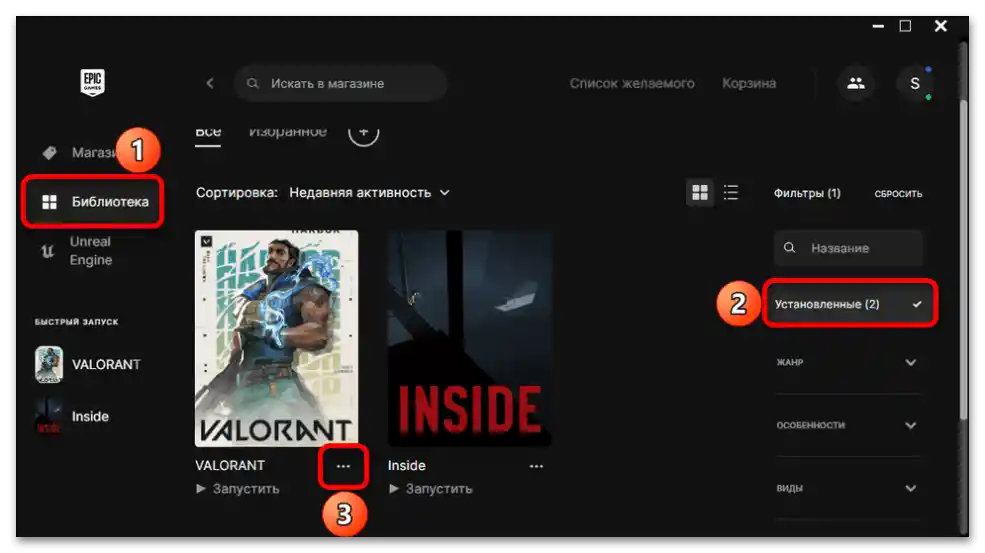This screenshot has height=553, width=985.
Task: Close the Epic Games Launcher window
Action: [940, 26]
